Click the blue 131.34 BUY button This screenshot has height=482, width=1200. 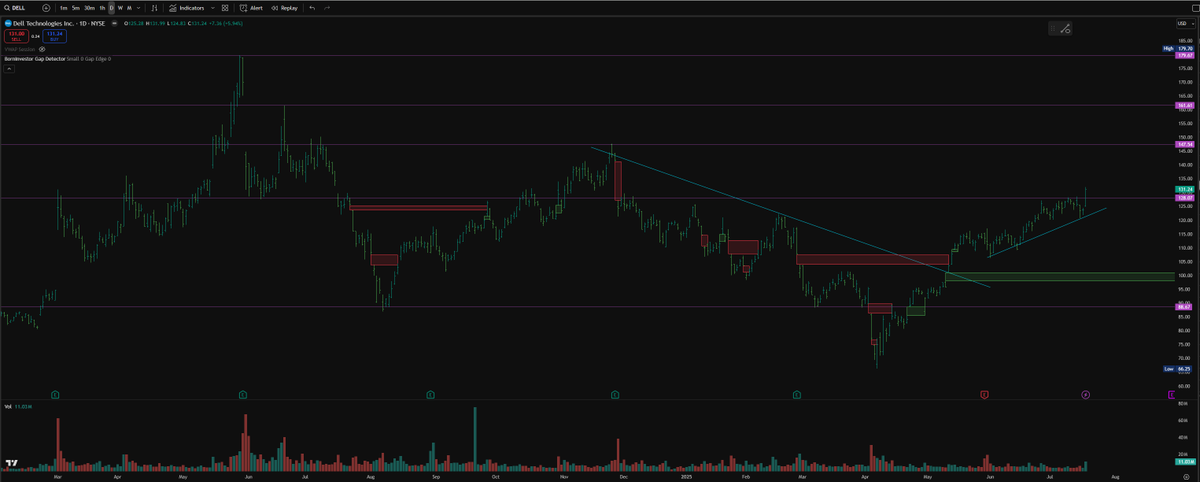tap(54, 36)
